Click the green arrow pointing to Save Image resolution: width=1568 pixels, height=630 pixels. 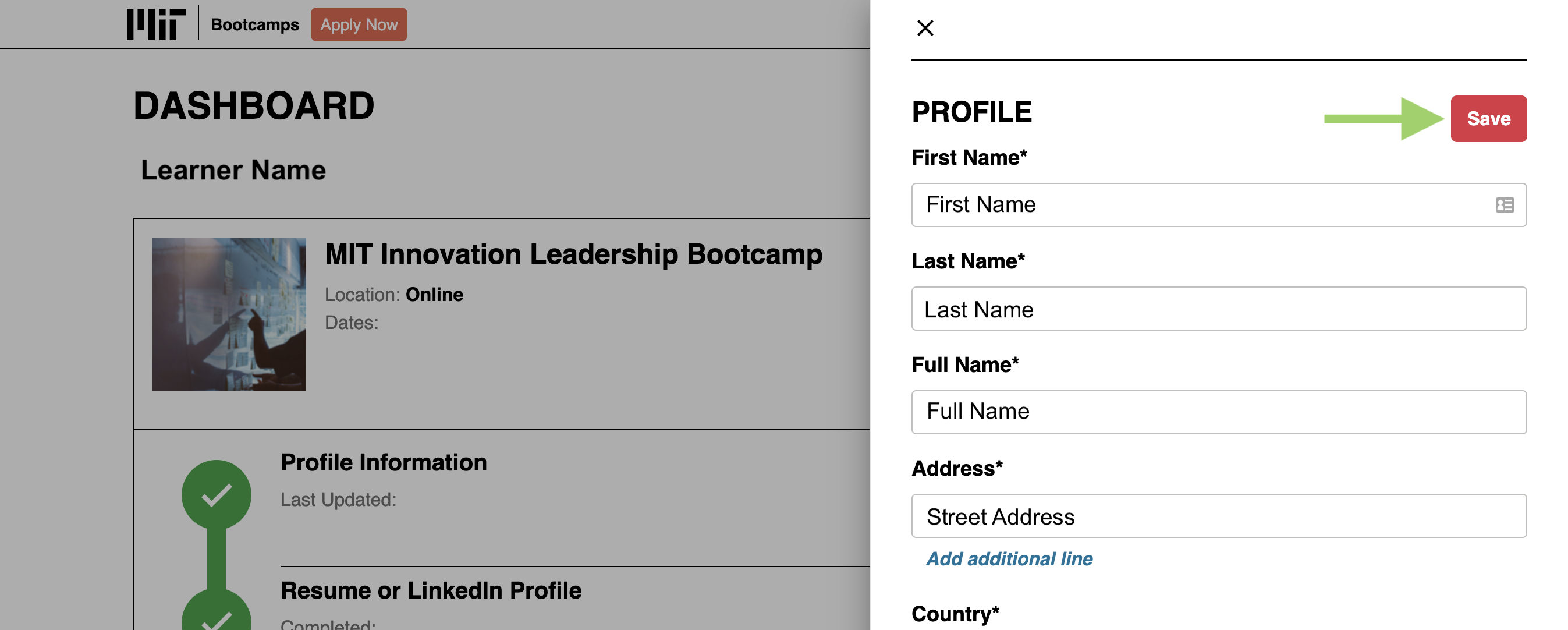pos(1382,119)
